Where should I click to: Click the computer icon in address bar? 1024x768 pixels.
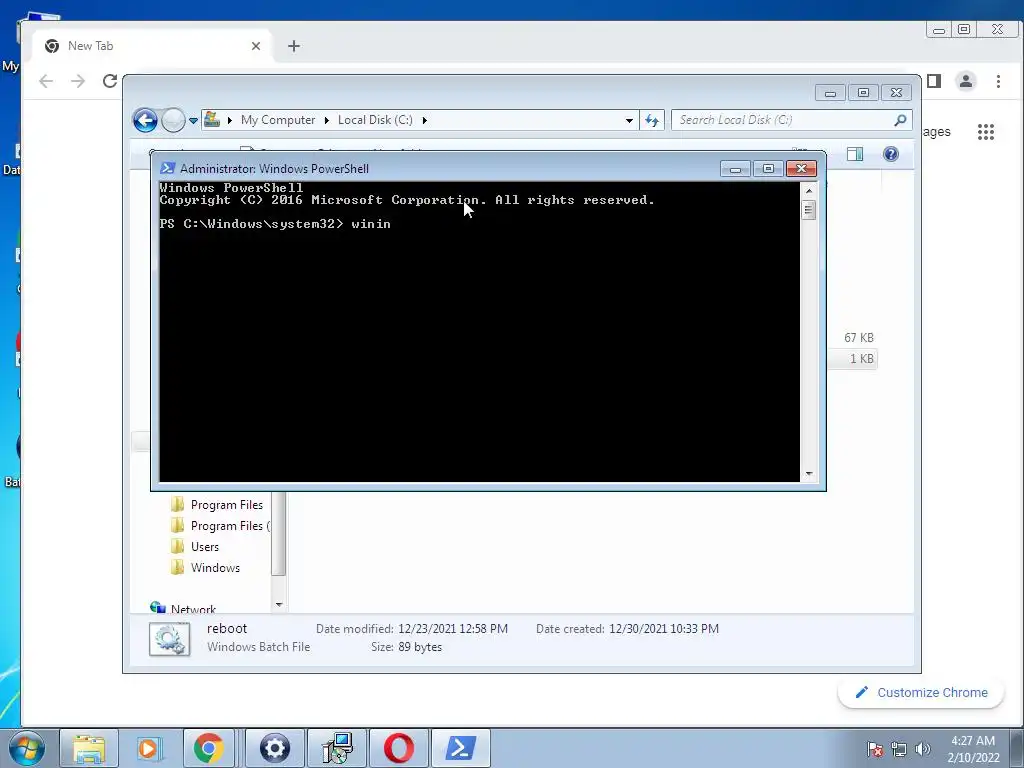(212, 120)
